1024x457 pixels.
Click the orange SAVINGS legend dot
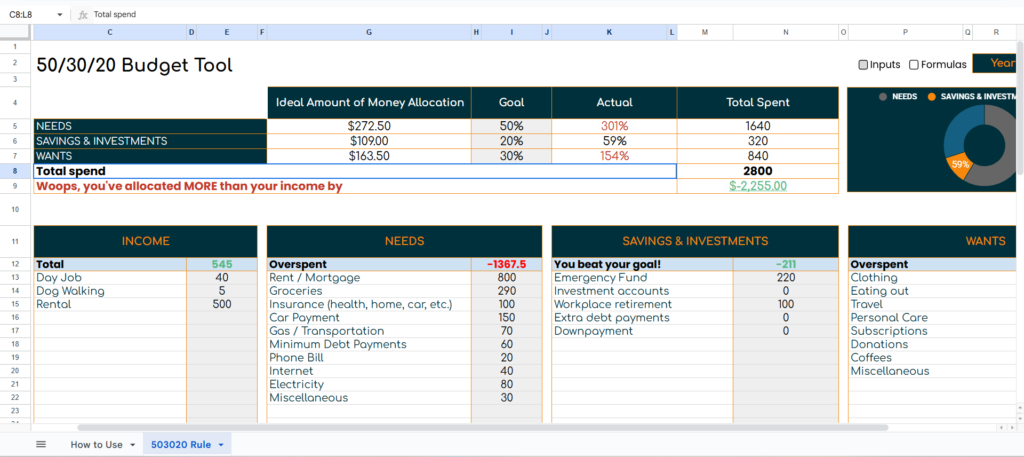tap(931, 97)
